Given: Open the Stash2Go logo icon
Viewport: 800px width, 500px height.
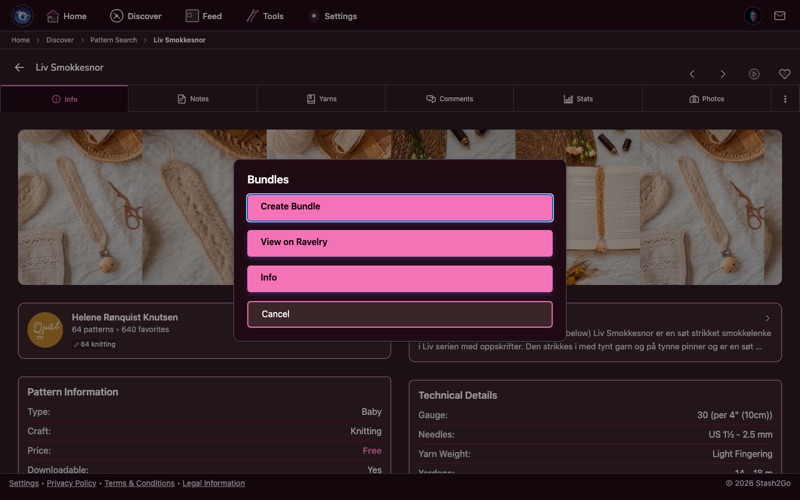Looking at the screenshot, I should pyautogui.click(x=22, y=16).
